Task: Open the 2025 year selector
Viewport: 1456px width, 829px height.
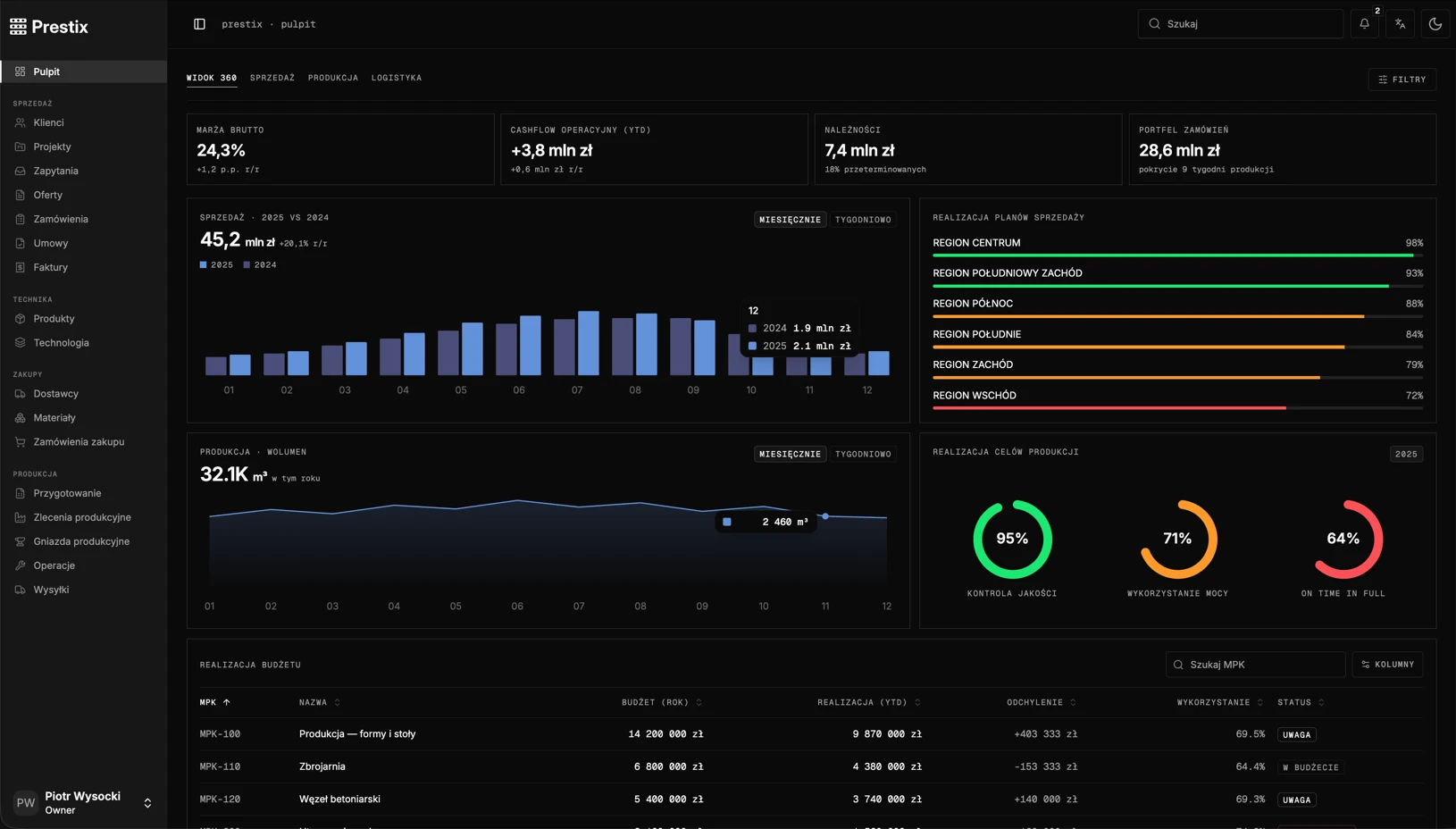Action: pyautogui.click(x=1406, y=454)
